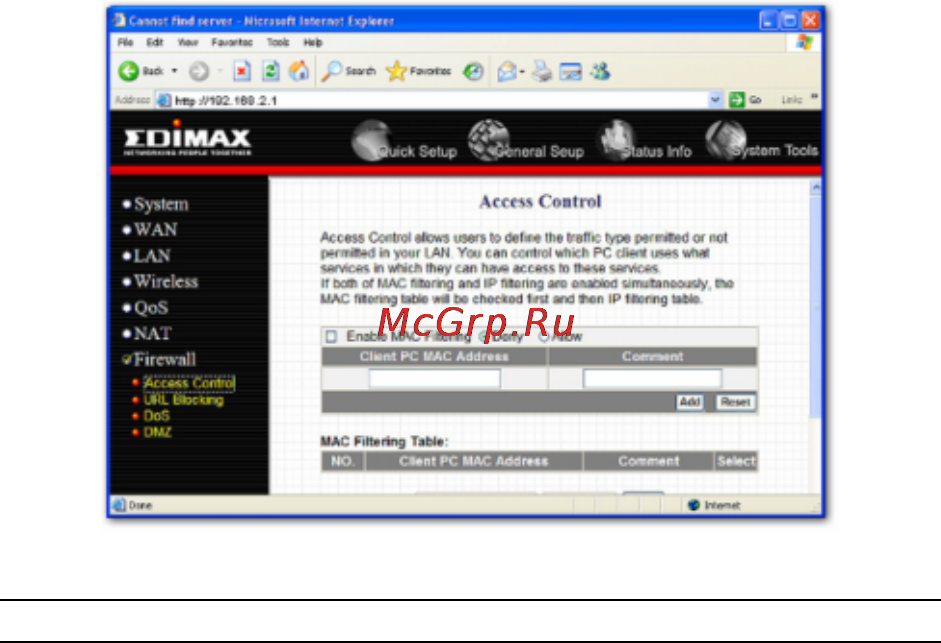
Task: Open Status Info in the top banner
Action: [x=646, y=142]
